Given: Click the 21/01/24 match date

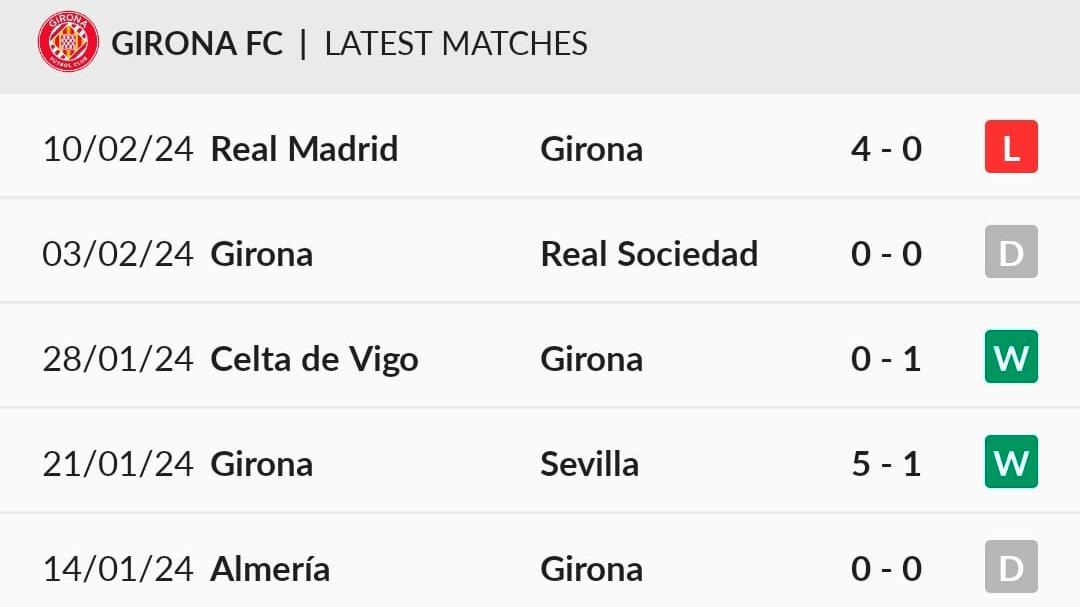Looking at the screenshot, I should click(x=118, y=464).
